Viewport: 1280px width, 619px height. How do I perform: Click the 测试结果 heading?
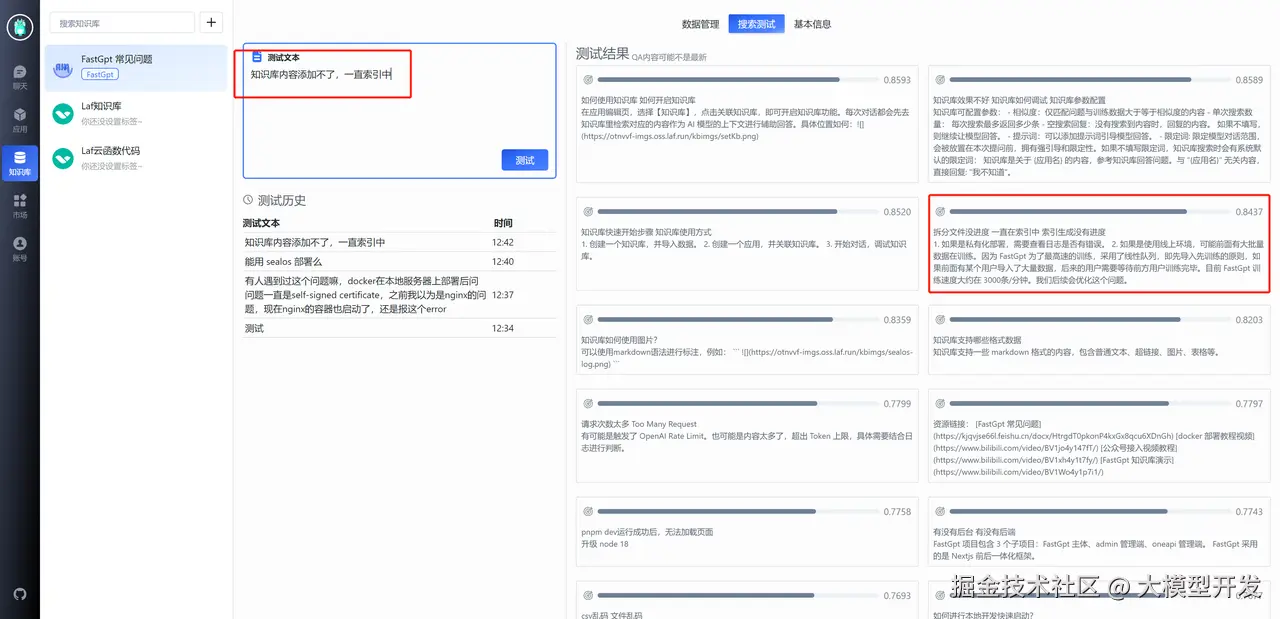[603, 54]
